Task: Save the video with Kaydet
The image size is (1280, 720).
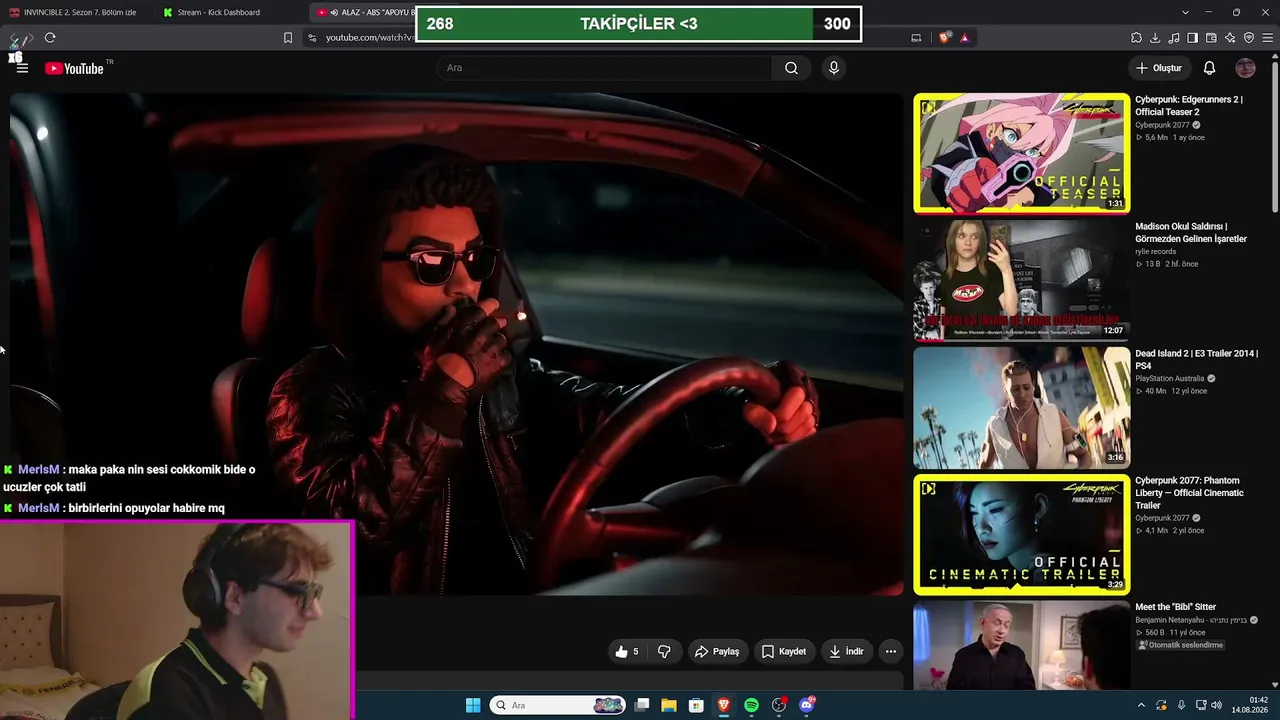Action: coord(784,651)
